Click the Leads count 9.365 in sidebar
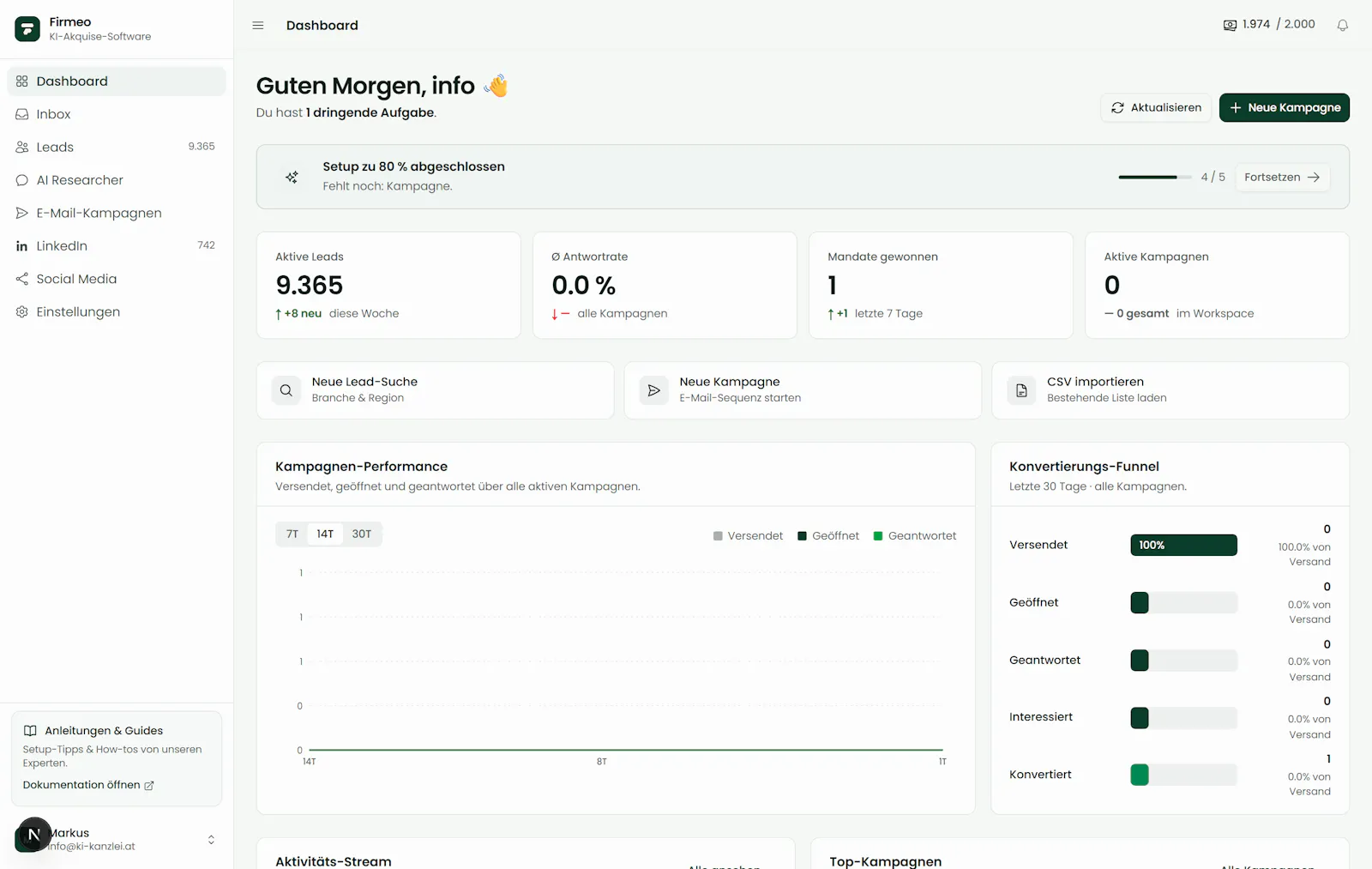The width and height of the screenshot is (1372, 869). point(202,147)
